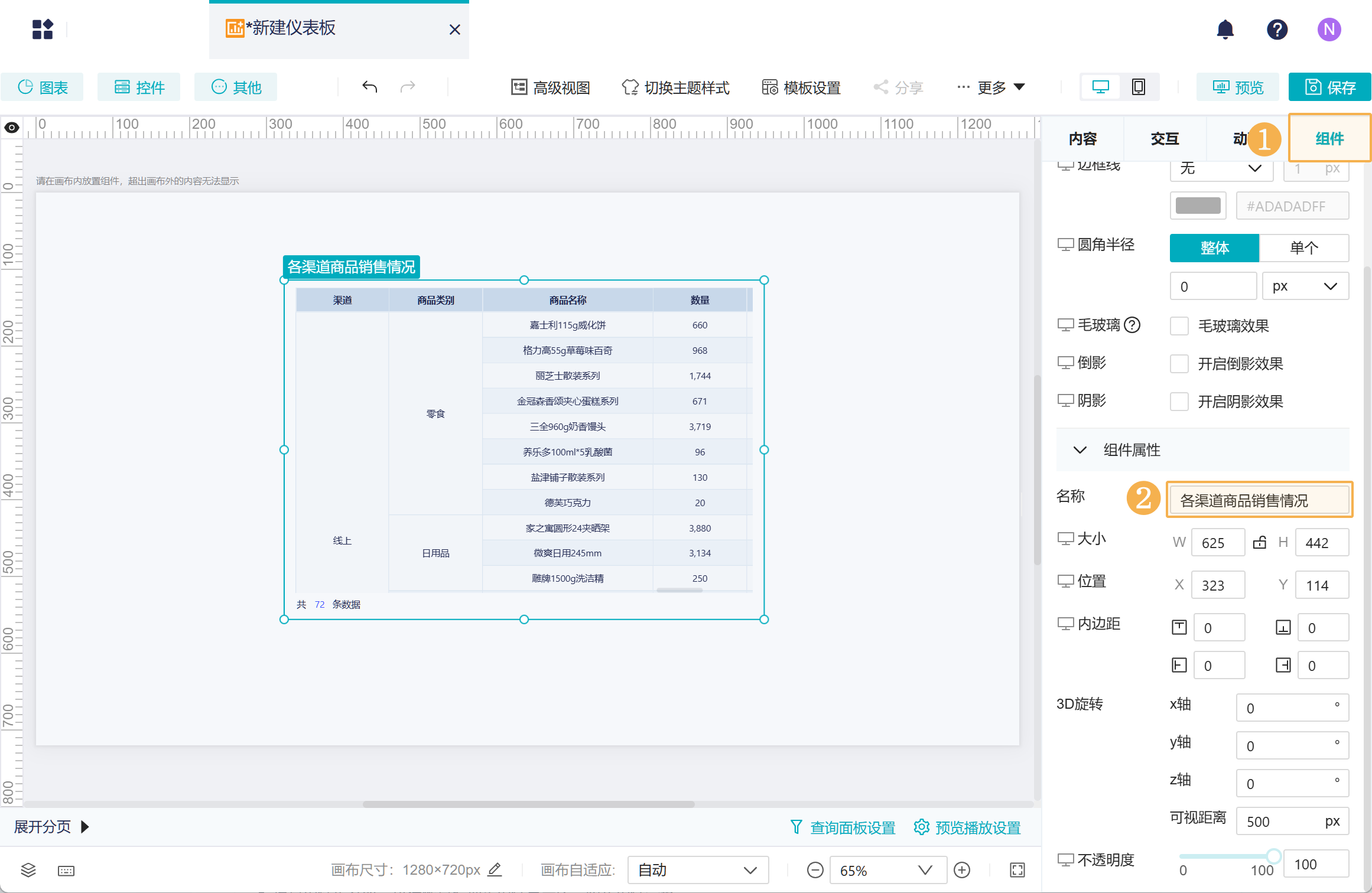Edit canvas size pencil icon
This screenshot has width=1372, height=893.
point(495,869)
